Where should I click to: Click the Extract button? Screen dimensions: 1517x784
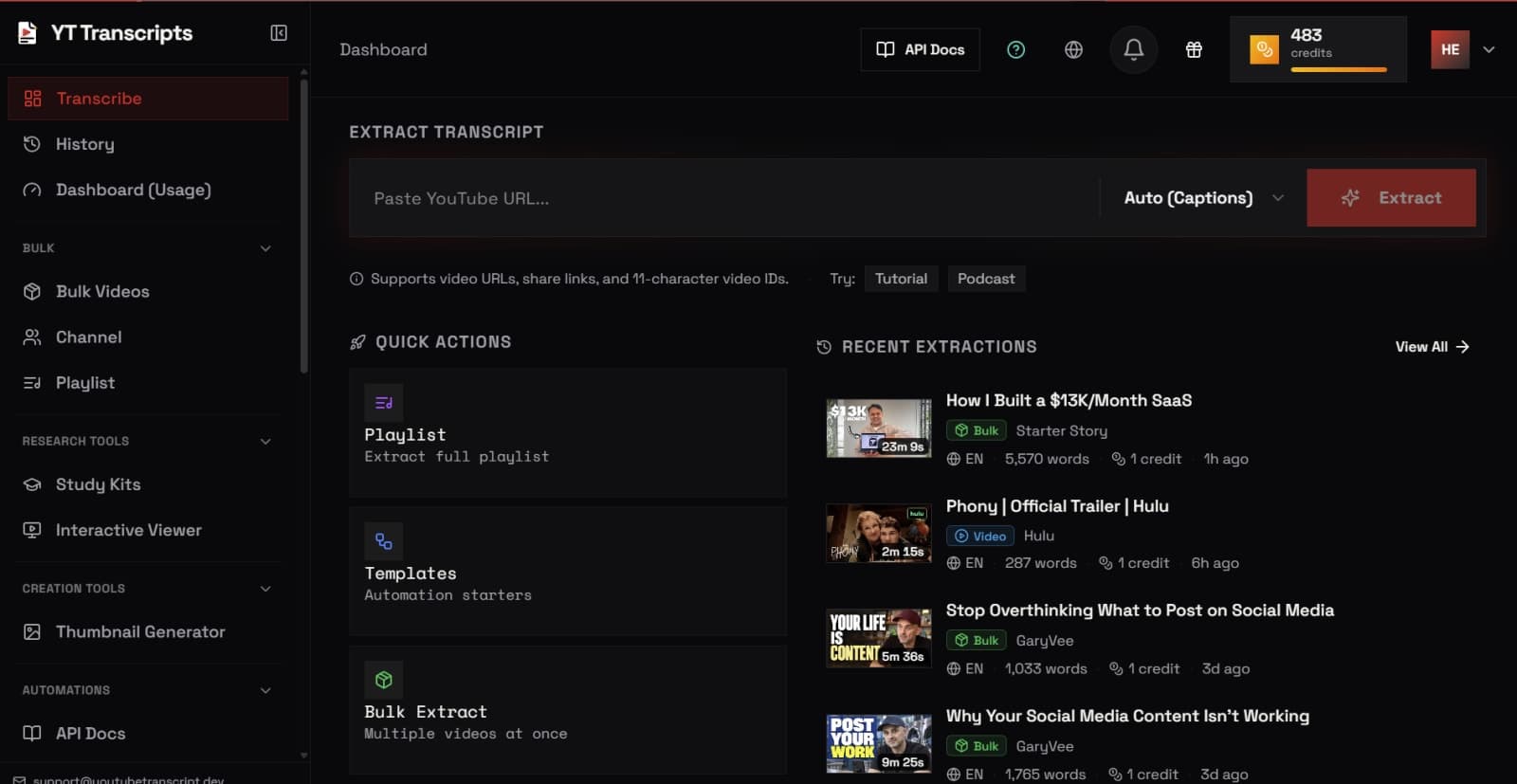point(1391,198)
